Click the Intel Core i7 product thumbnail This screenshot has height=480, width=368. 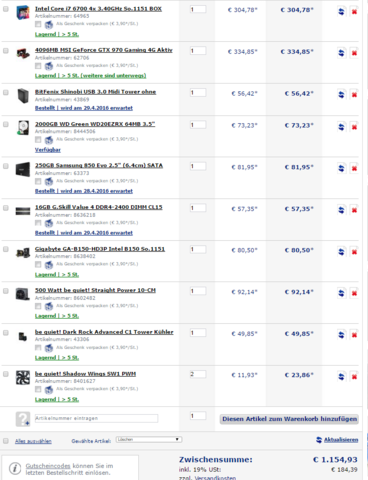click(23, 13)
